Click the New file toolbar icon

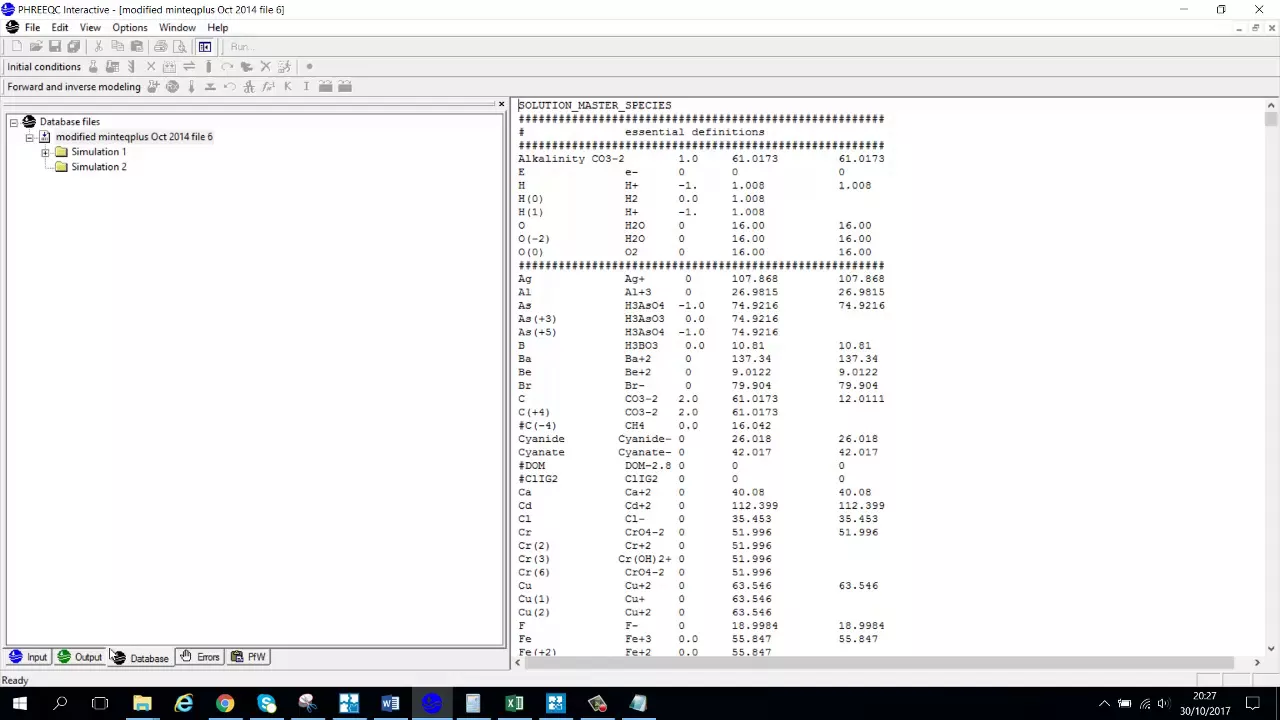coord(17,47)
